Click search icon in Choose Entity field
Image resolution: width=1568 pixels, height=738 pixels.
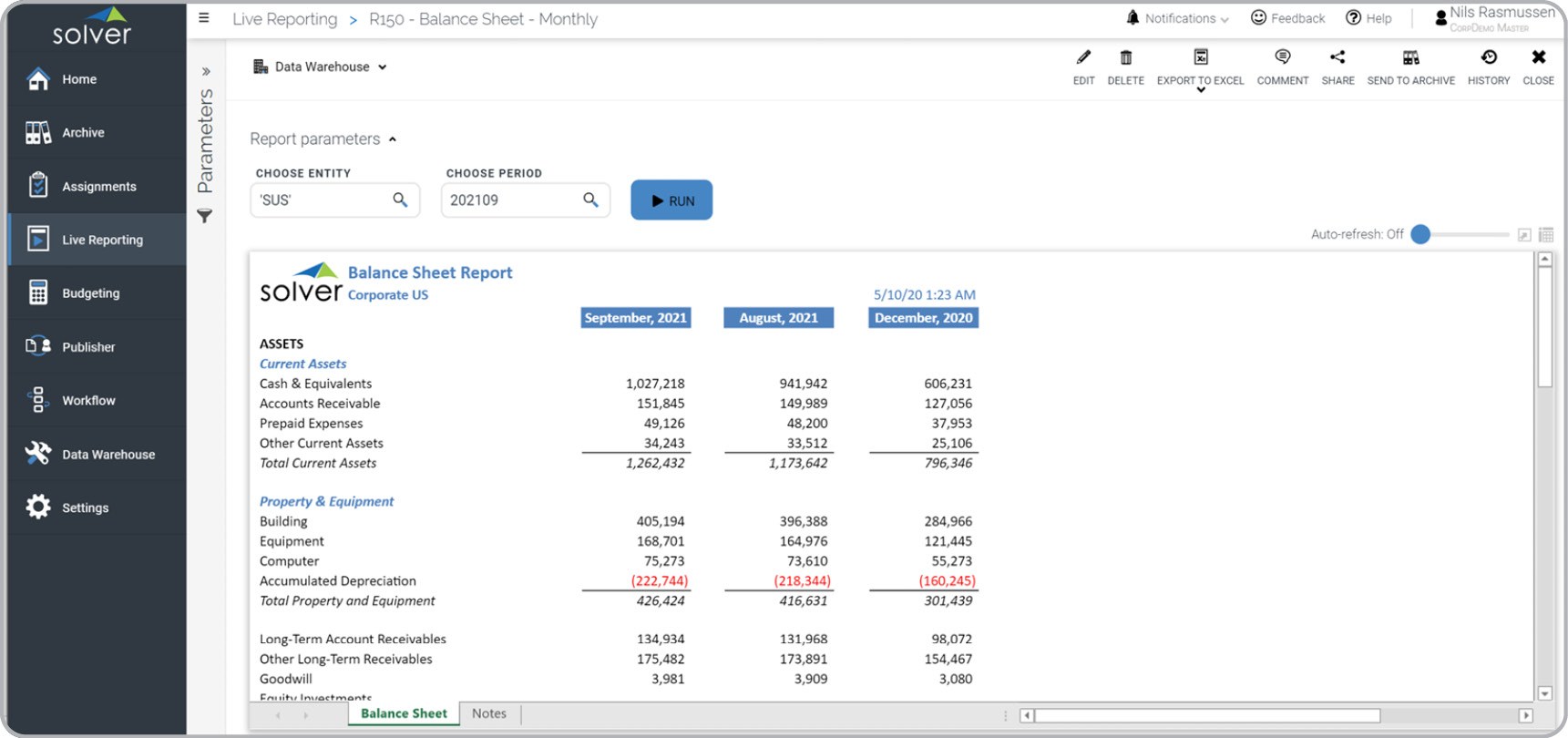pos(400,200)
